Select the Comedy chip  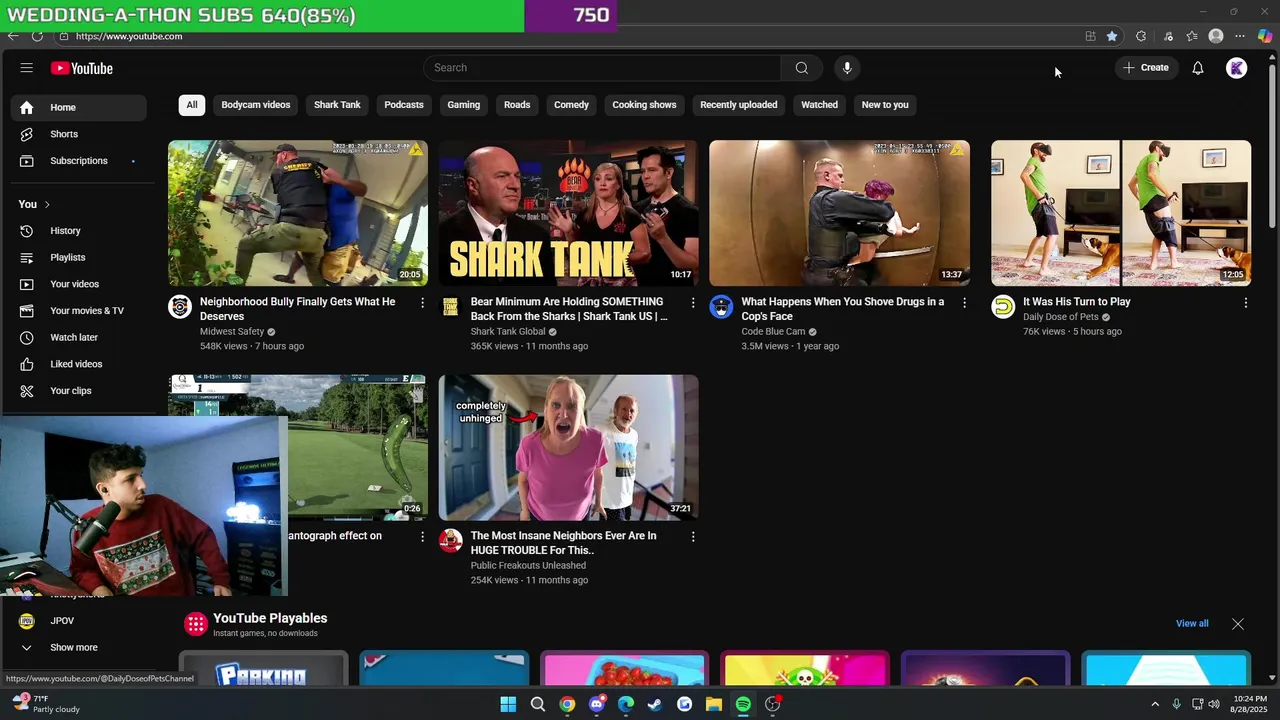tap(572, 105)
